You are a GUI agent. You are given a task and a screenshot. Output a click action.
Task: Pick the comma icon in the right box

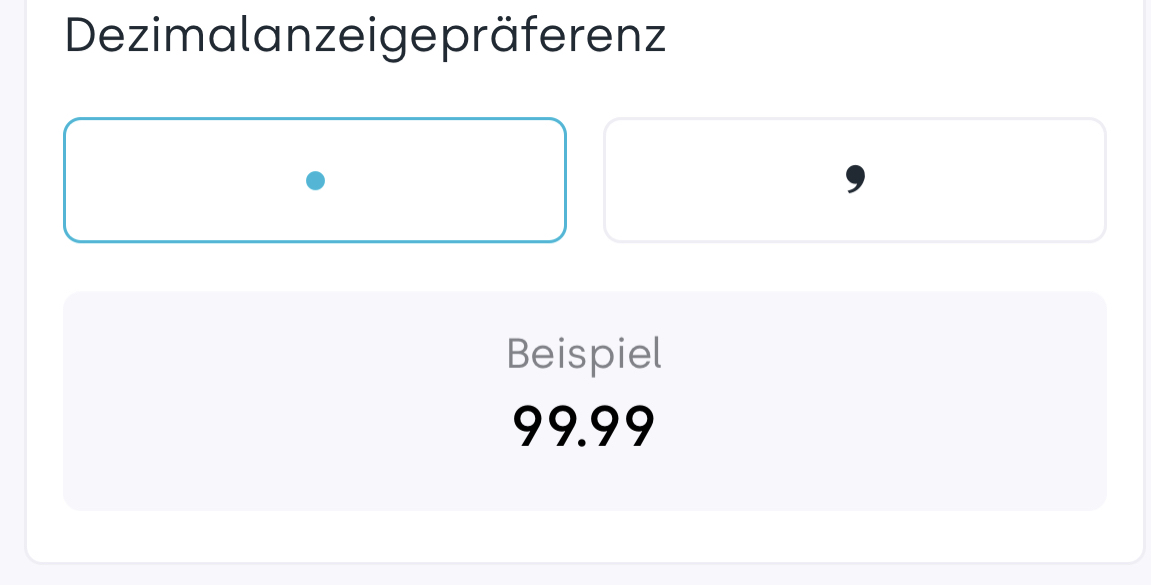pos(854,179)
